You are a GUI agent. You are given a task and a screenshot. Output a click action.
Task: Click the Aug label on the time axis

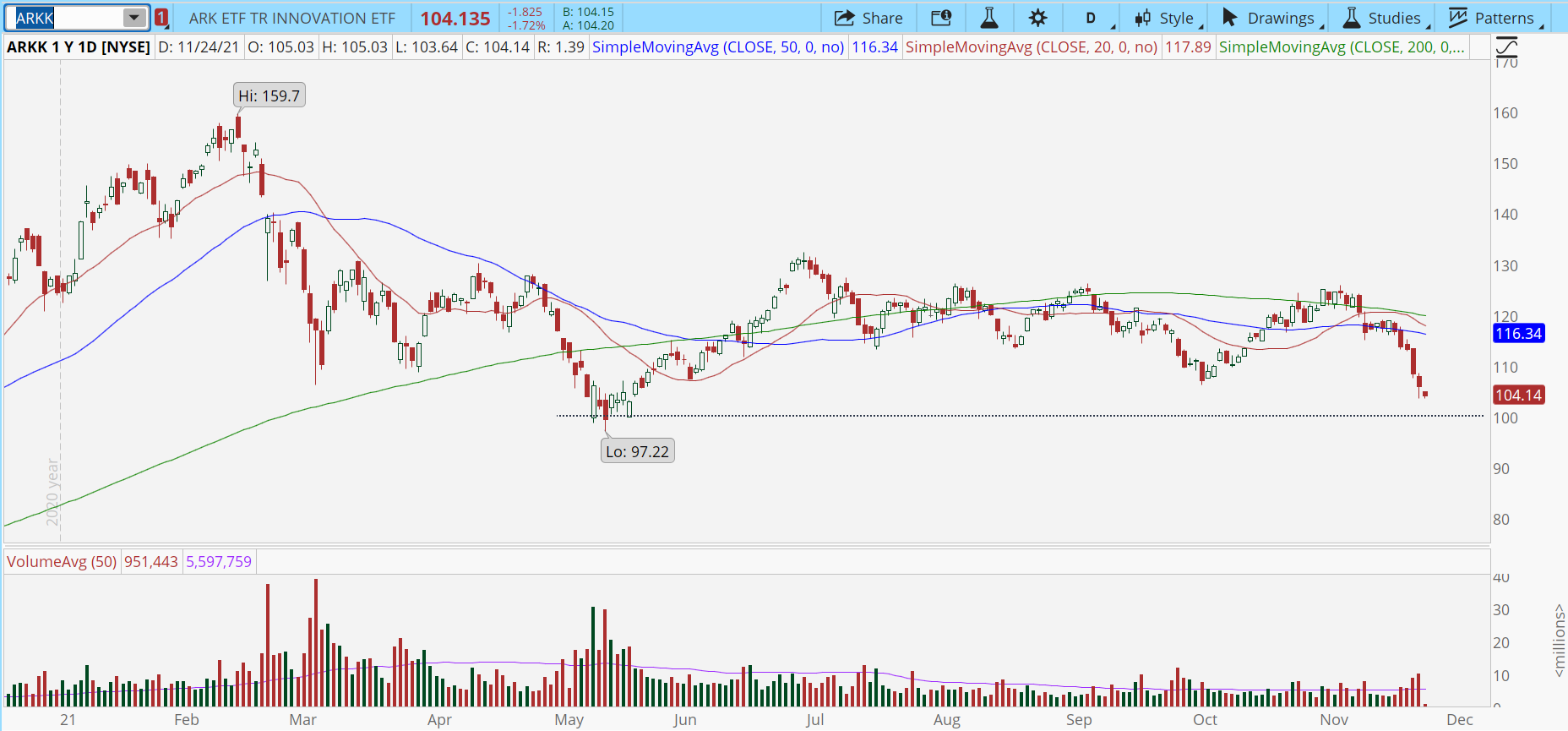947,720
